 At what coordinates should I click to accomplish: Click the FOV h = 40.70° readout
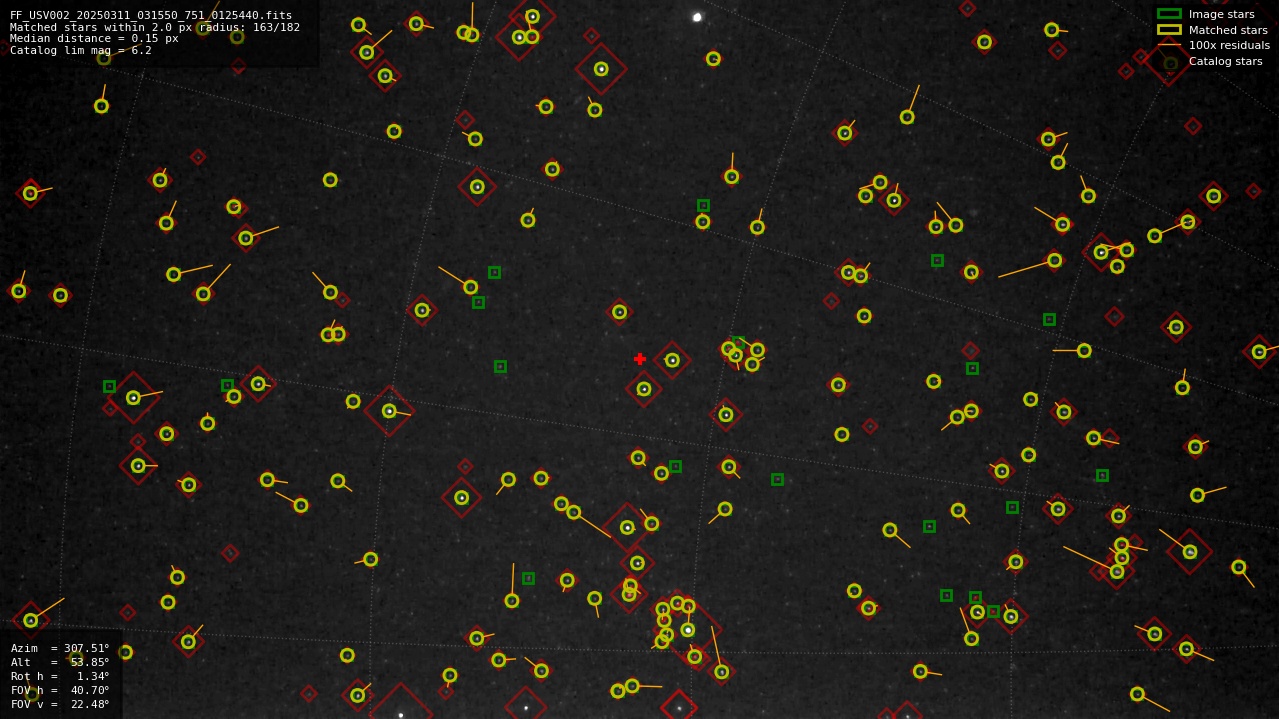pos(60,690)
